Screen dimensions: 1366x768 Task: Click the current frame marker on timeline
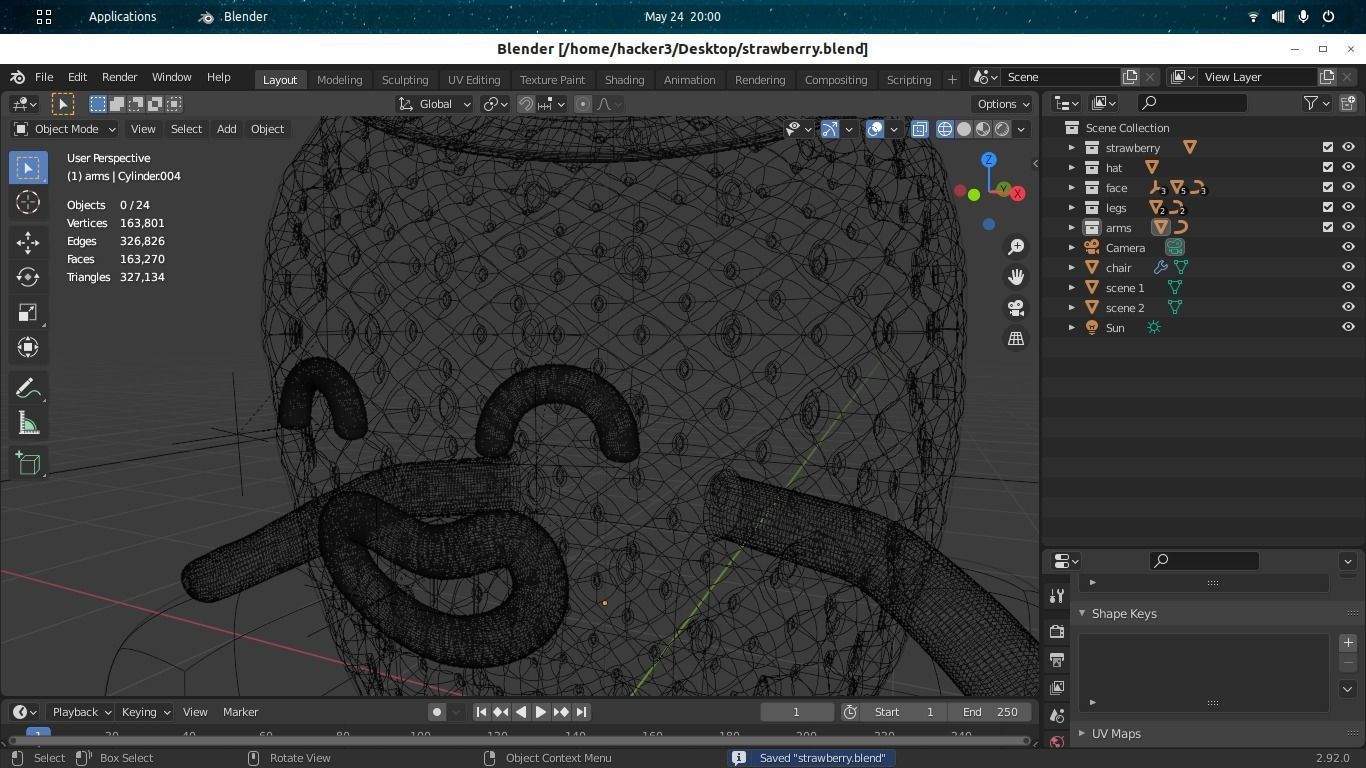(x=38, y=734)
